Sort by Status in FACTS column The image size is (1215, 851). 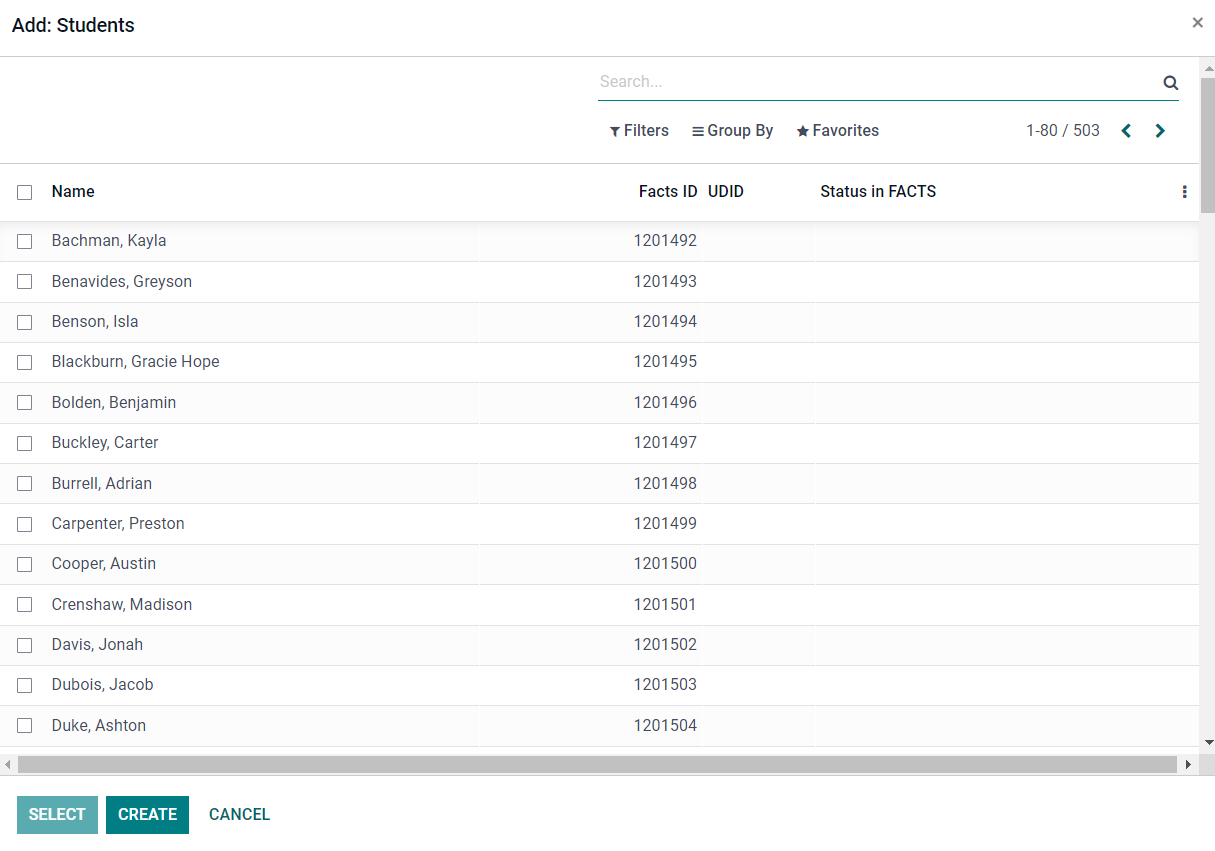tap(878, 191)
